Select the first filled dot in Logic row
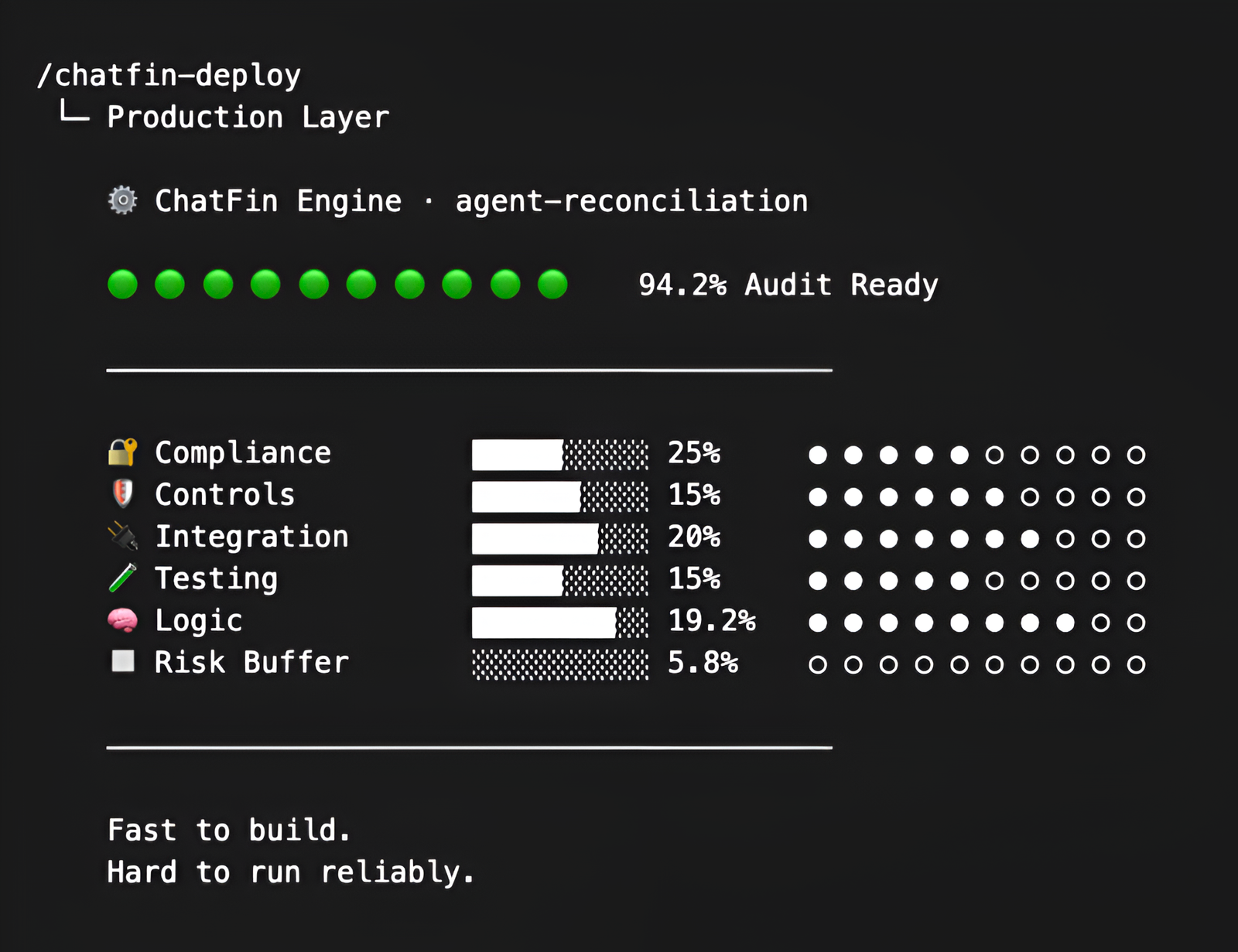This screenshot has height=952, width=1238. 818,623
